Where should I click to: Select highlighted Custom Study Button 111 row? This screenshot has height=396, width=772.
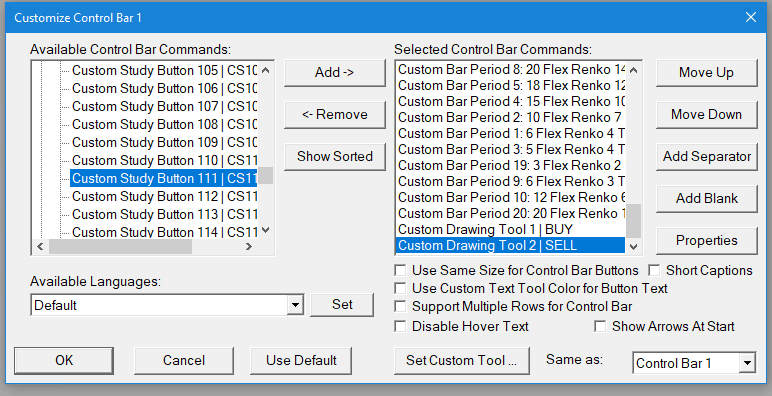[x=164, y=178]
